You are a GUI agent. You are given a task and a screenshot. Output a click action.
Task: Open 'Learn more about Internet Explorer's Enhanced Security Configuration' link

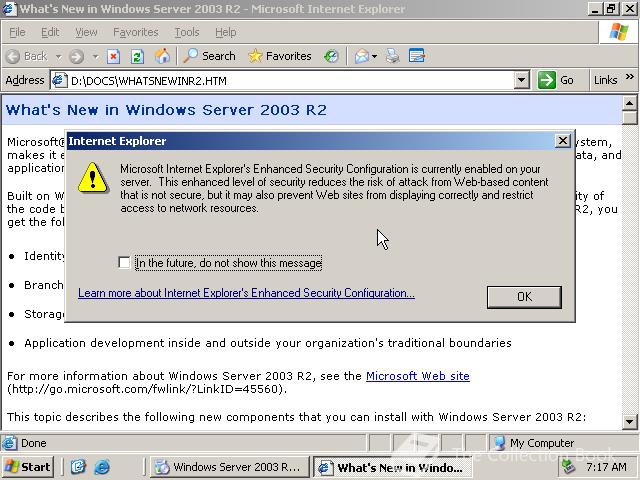coord(247,293)
